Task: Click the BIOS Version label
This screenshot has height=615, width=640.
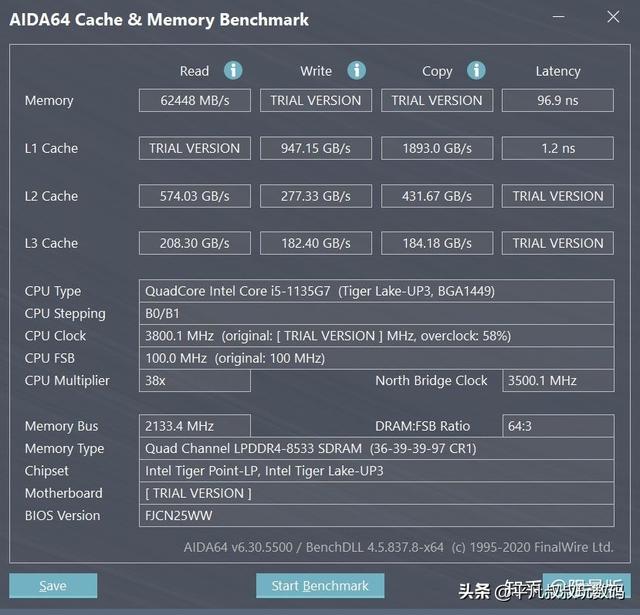Action: (62, 516)
